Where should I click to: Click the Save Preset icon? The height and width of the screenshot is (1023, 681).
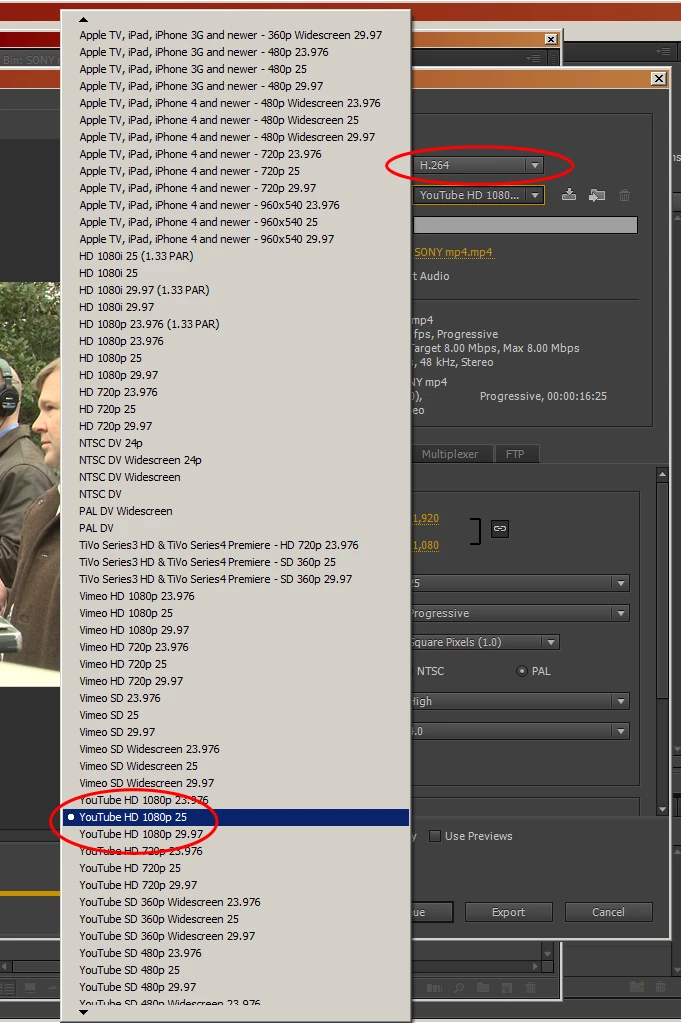point(569,194)
